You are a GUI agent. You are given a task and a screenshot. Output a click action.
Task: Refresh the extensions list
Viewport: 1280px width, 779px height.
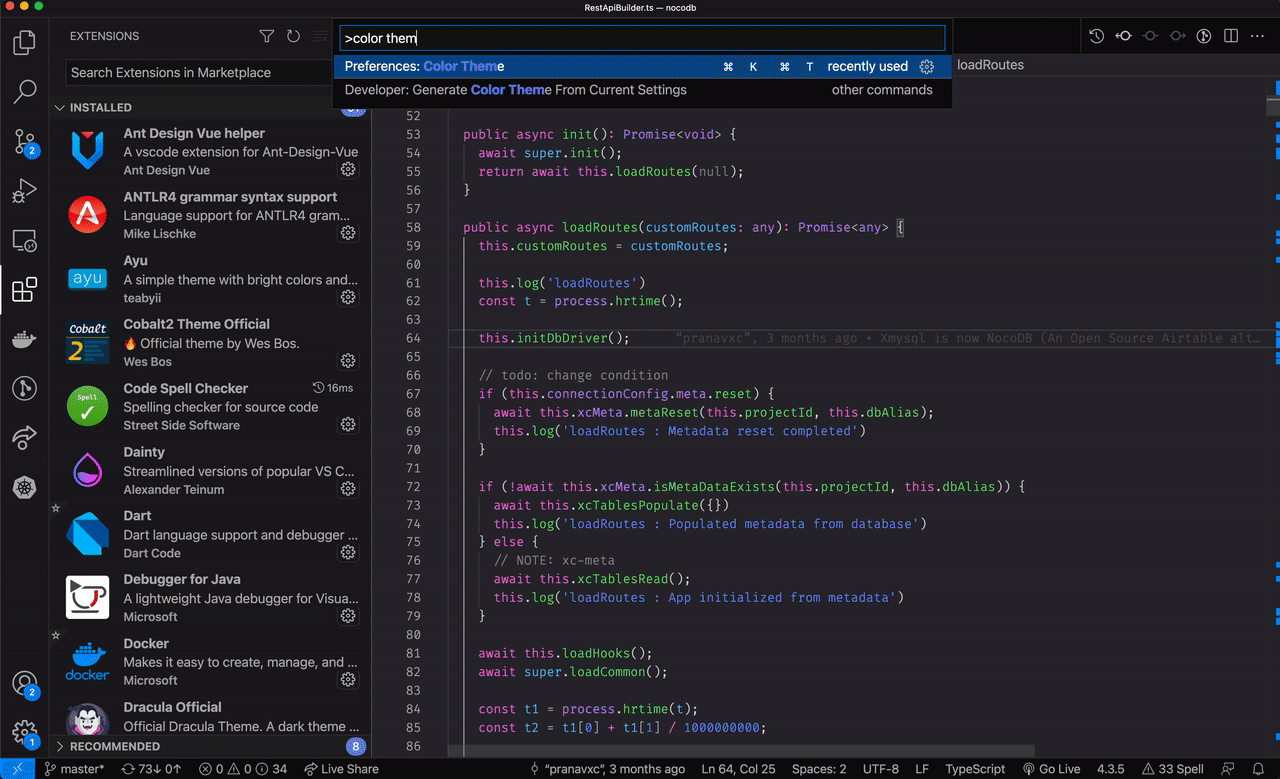293,36
